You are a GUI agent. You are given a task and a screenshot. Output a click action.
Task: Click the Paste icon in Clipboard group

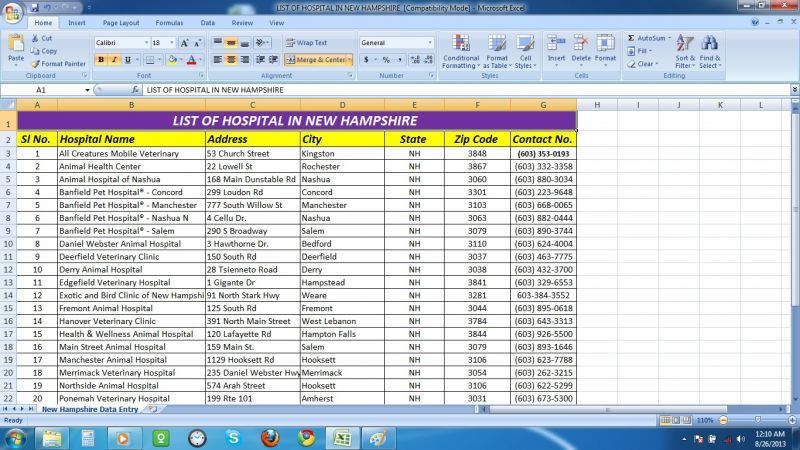tap(16, 46)
